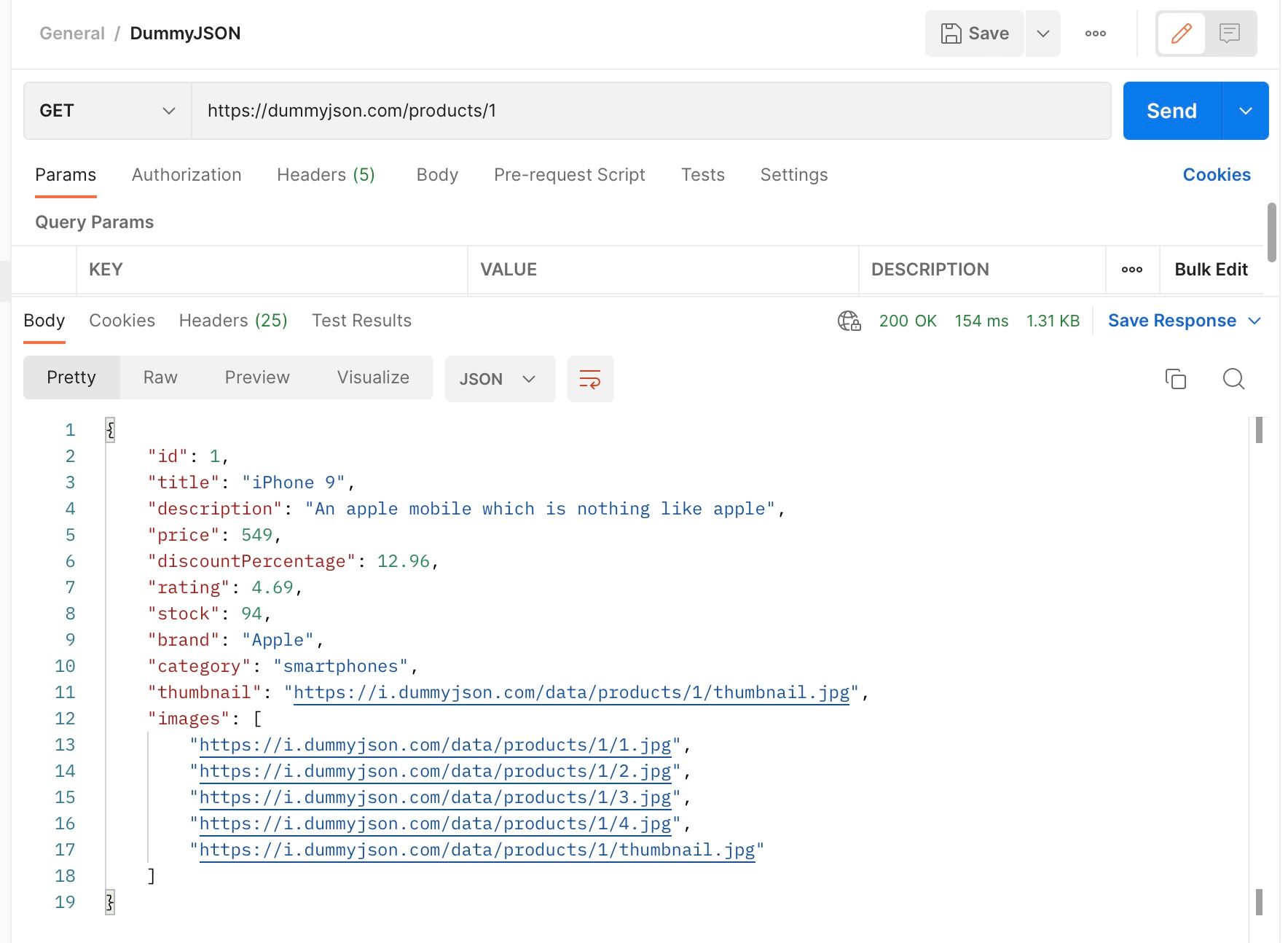
Task: Select the response Body tab
Action: click(44, 321)
